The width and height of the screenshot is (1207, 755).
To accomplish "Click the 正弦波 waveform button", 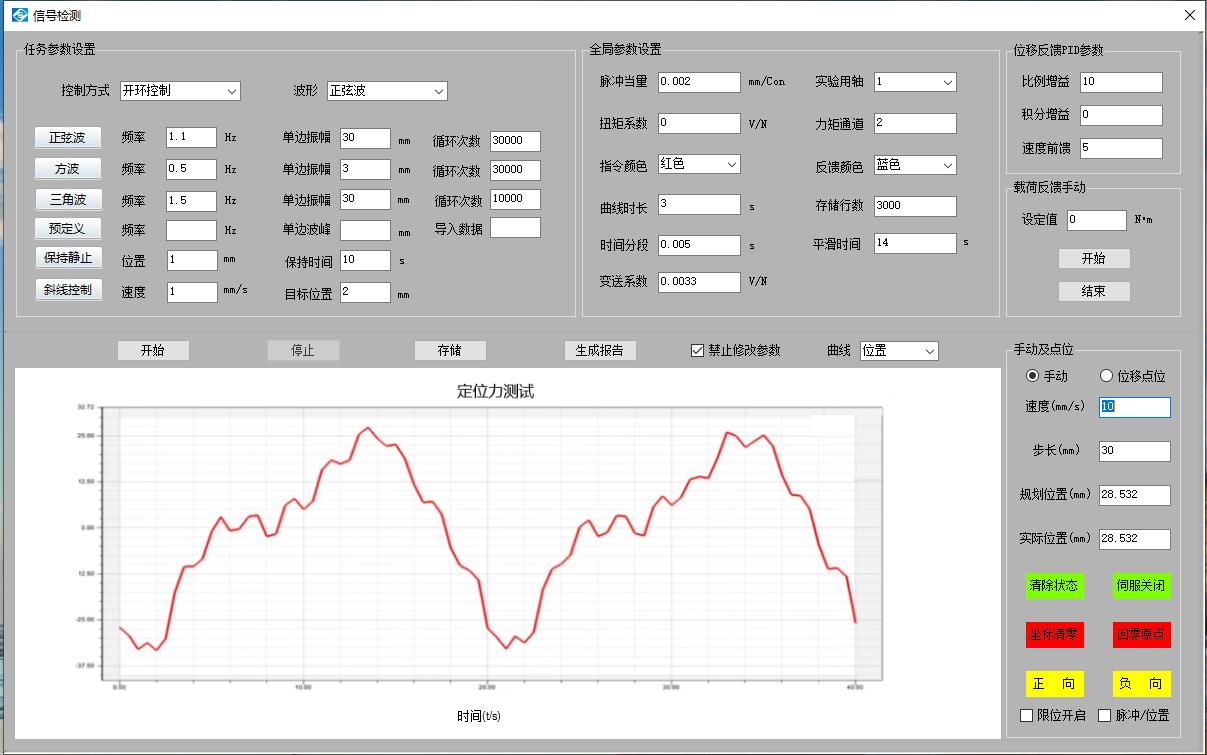I will point(68,138).
